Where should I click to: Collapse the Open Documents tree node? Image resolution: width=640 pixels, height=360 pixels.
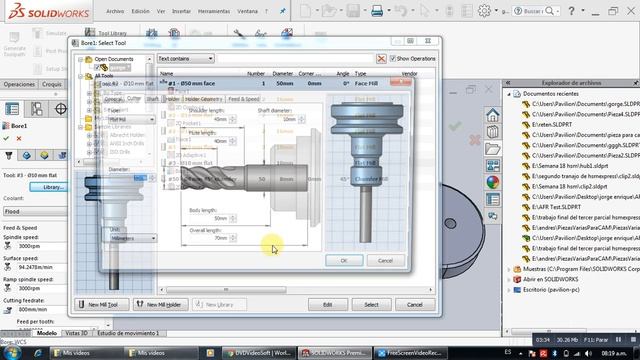[80, 59]
